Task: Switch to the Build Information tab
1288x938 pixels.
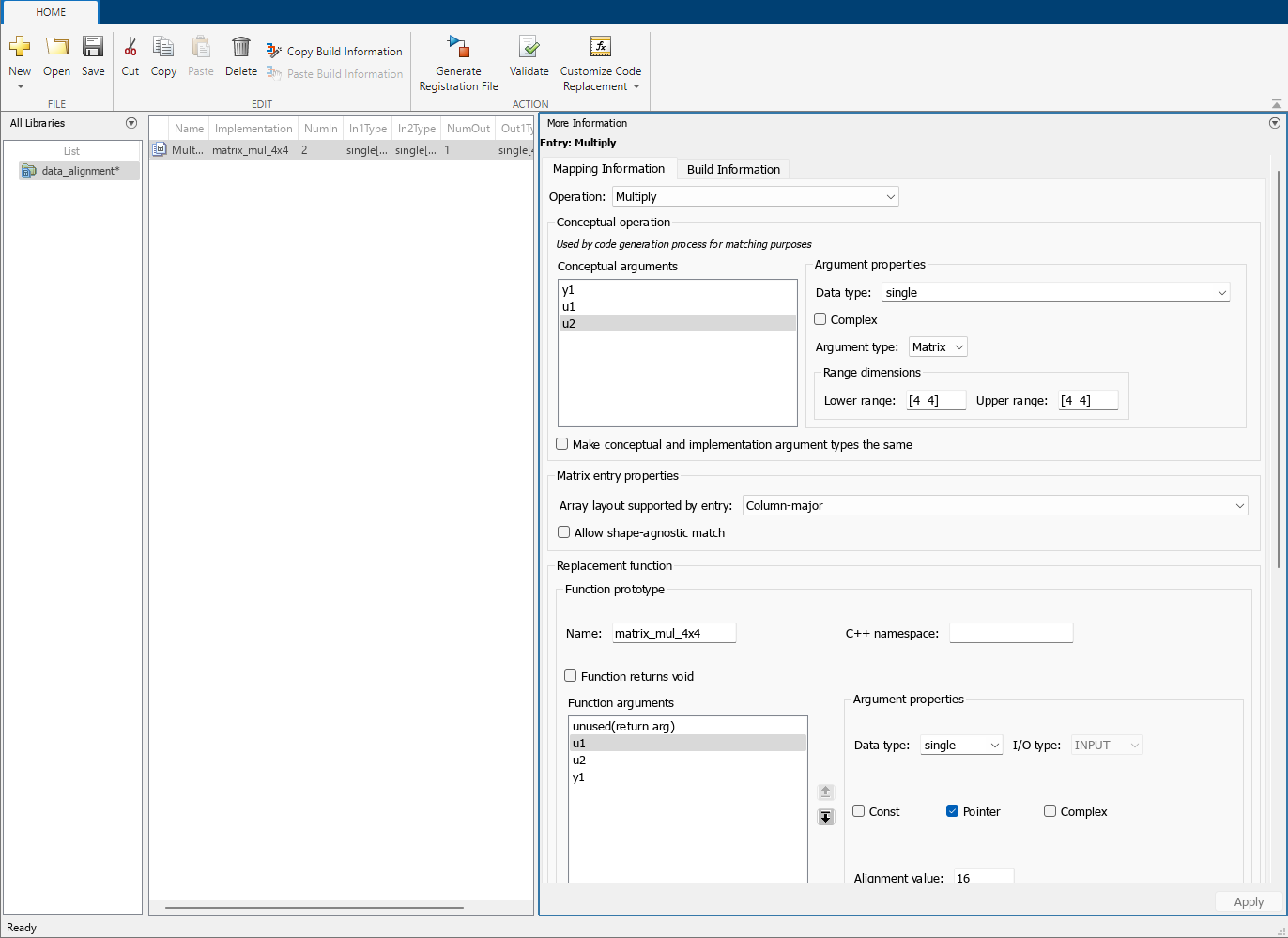Action: pyautogui.click(x=733, y=170)
